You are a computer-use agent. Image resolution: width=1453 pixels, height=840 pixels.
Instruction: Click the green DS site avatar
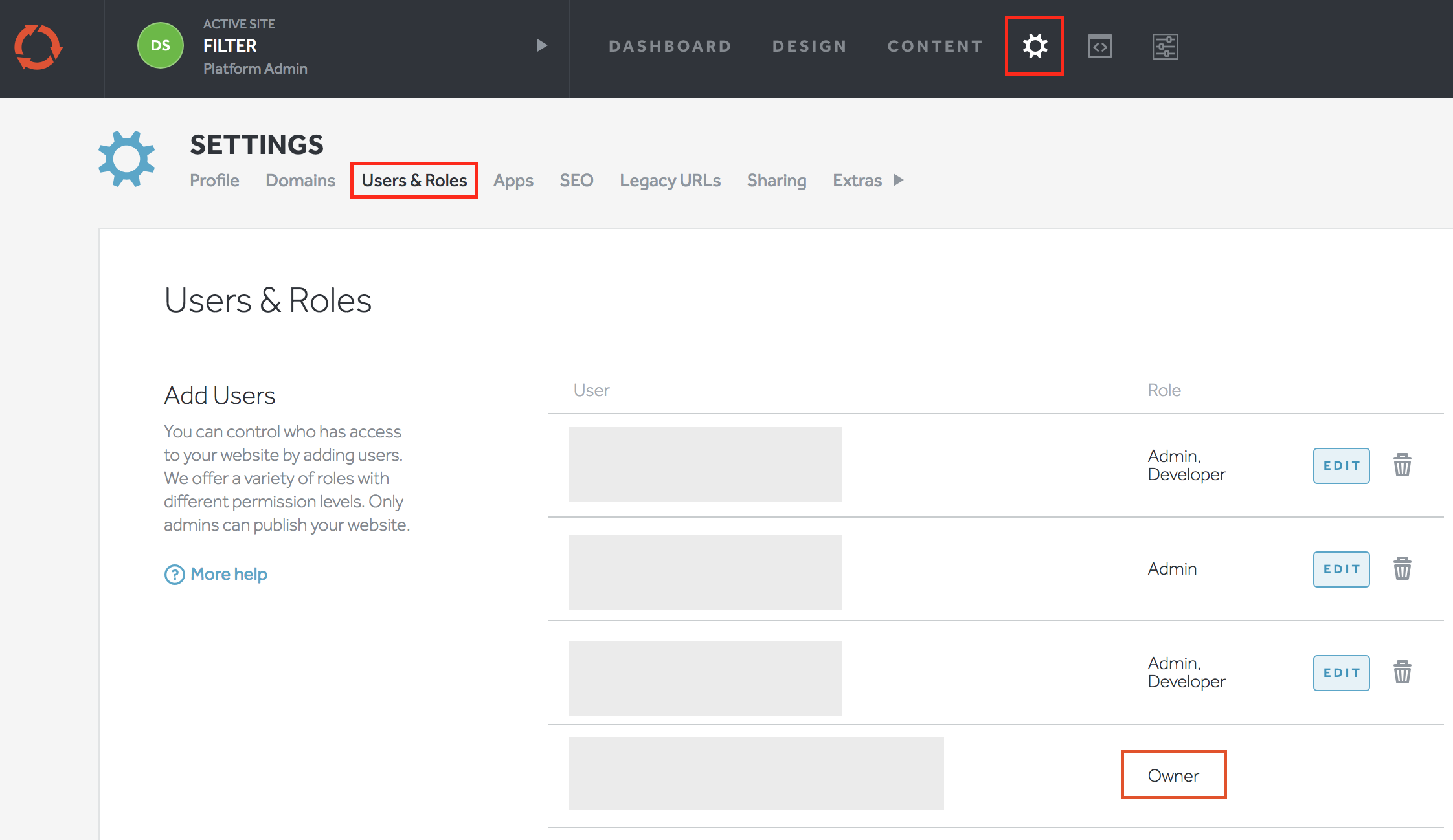click(x=160, y=45)
